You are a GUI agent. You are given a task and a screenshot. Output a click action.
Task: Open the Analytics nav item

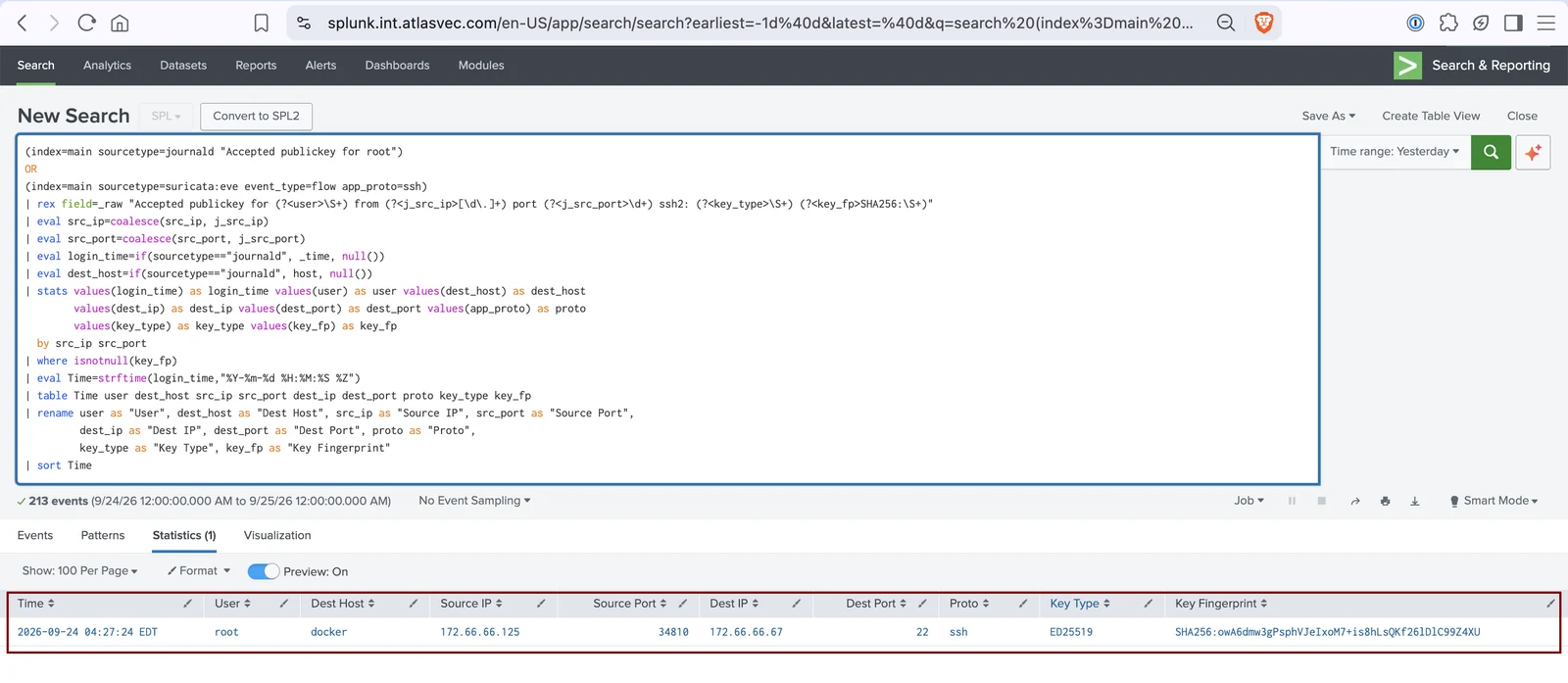click(x=107, y=66)
